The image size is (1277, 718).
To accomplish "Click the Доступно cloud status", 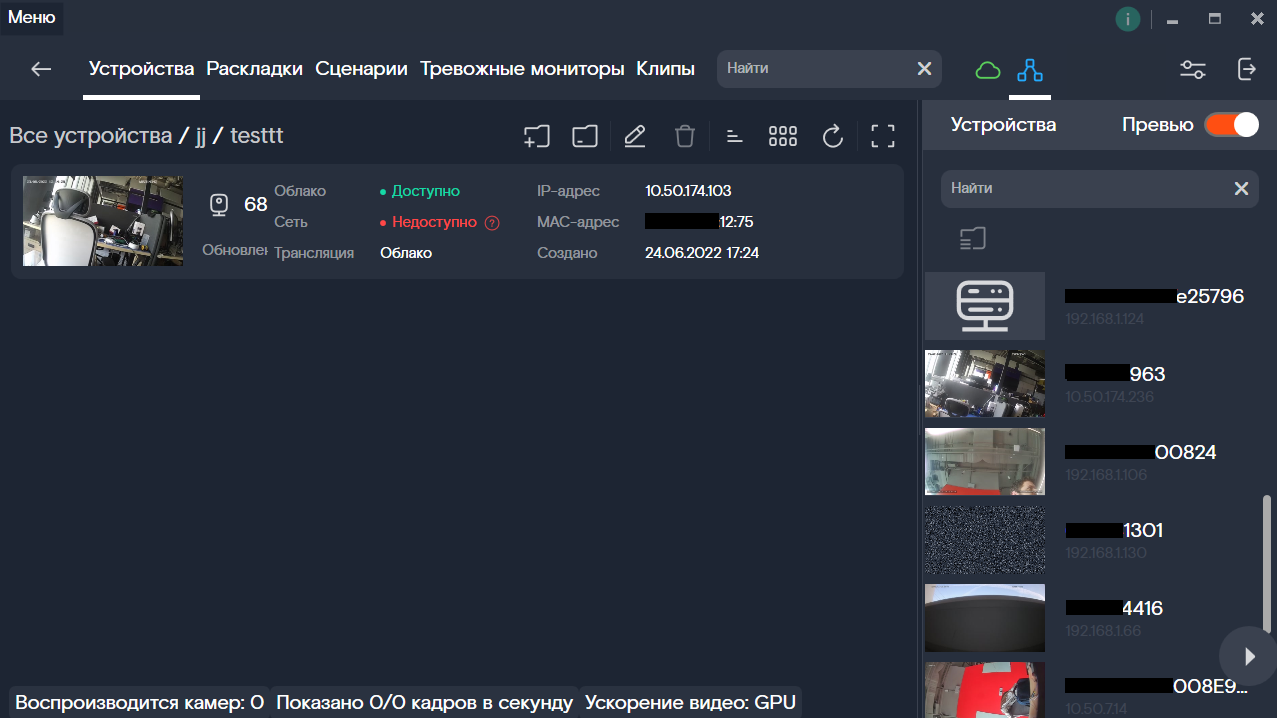I will click(426, 191).
